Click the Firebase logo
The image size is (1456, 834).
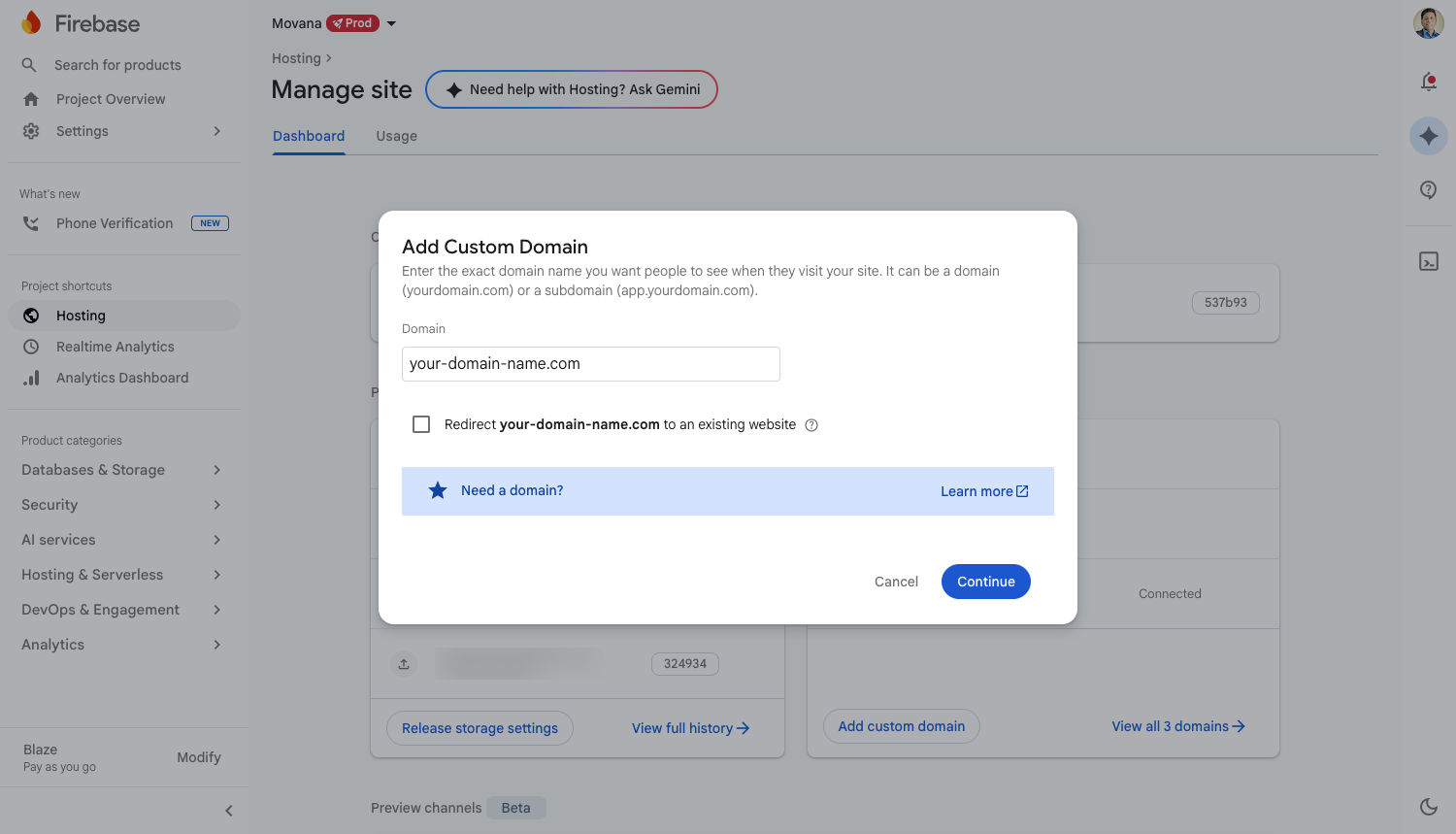click(31, 23)
